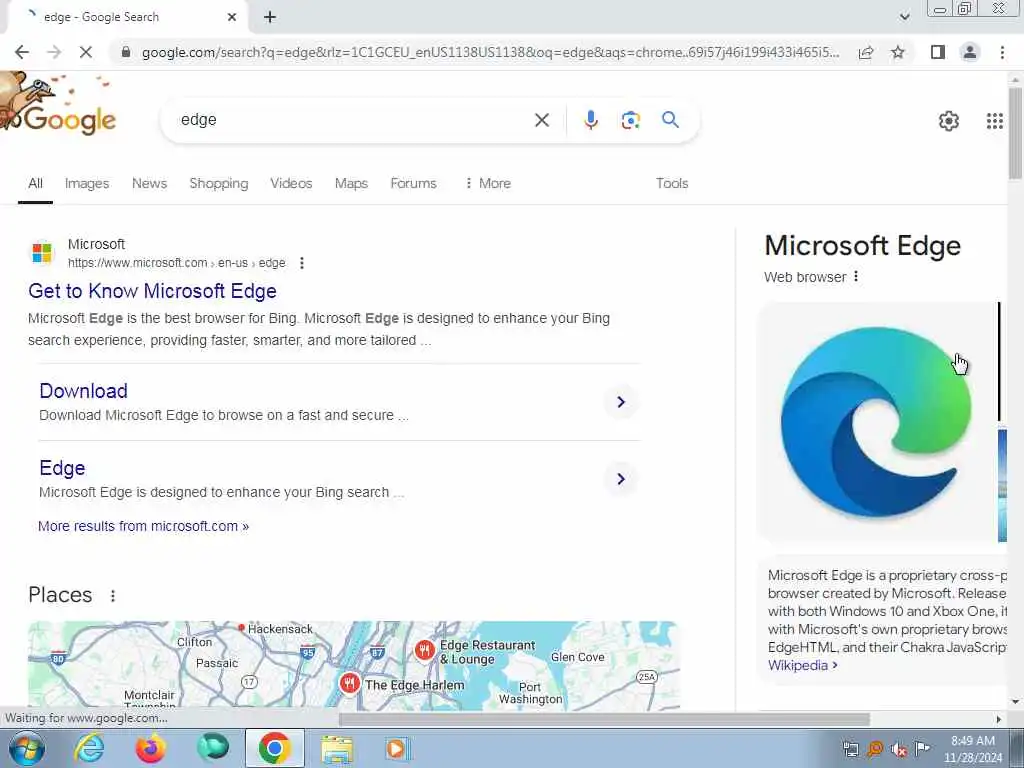This screenshot has height=768, width=1024.
Task: Switch to the Forums tab
Action: pos(413,184)
